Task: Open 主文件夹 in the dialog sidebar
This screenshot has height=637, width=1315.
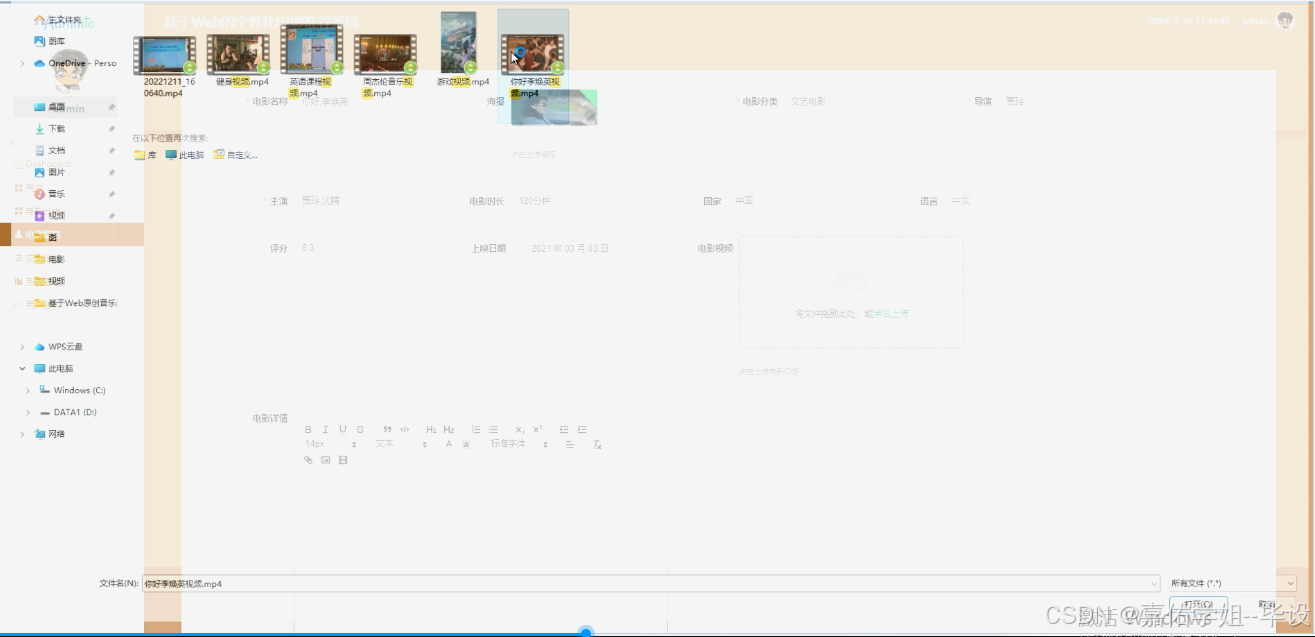Action: click(58, 19)
